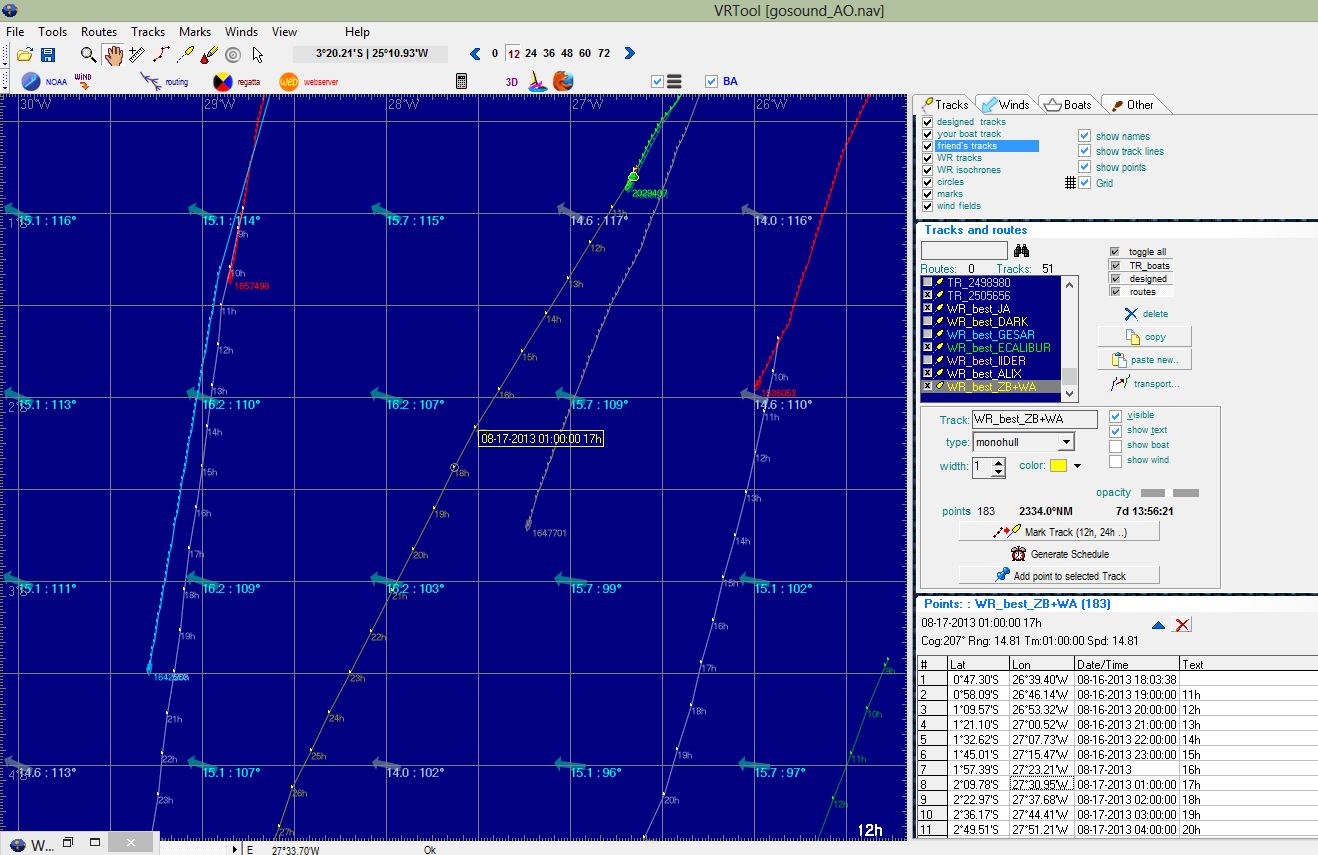Adjust the opacity slider

pos(1169,493)
